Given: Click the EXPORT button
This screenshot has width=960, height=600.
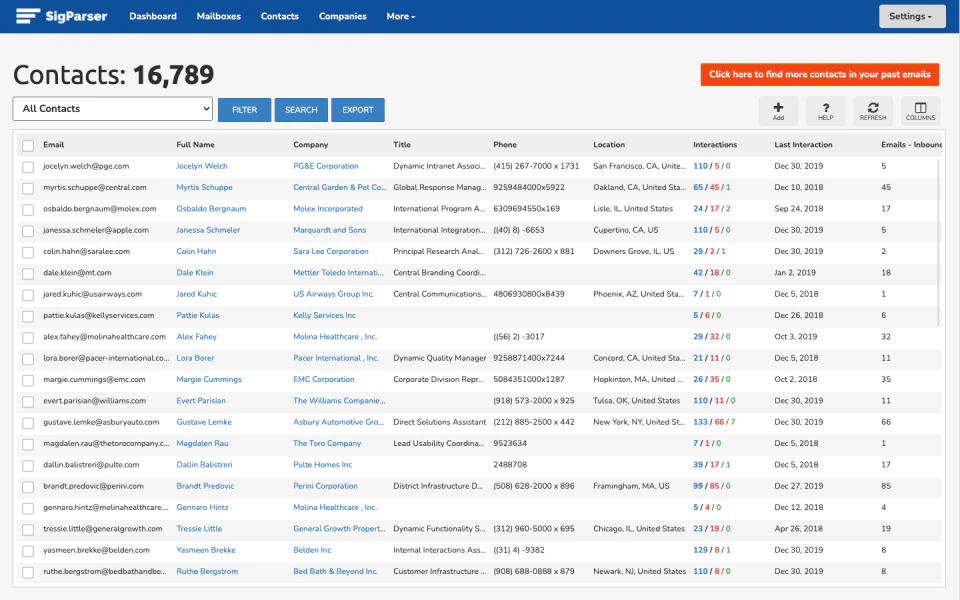Looking at the screenshot, I should [x=357, y=109].
